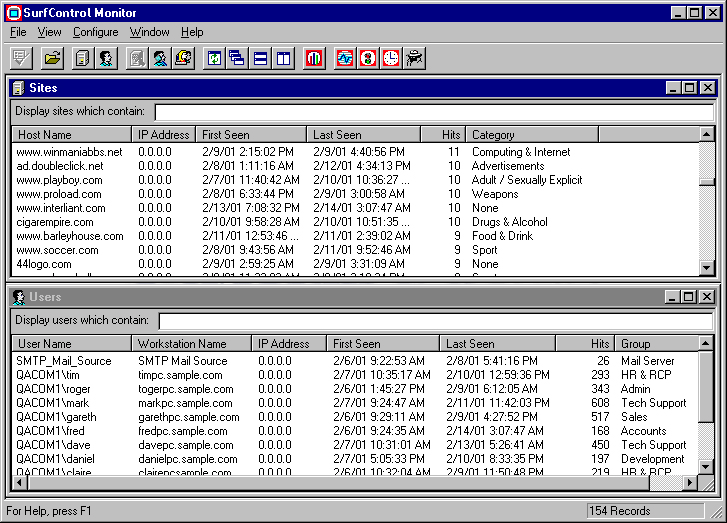
Task: Click the user at workstation icon
Action: click(x=184, y=58)
